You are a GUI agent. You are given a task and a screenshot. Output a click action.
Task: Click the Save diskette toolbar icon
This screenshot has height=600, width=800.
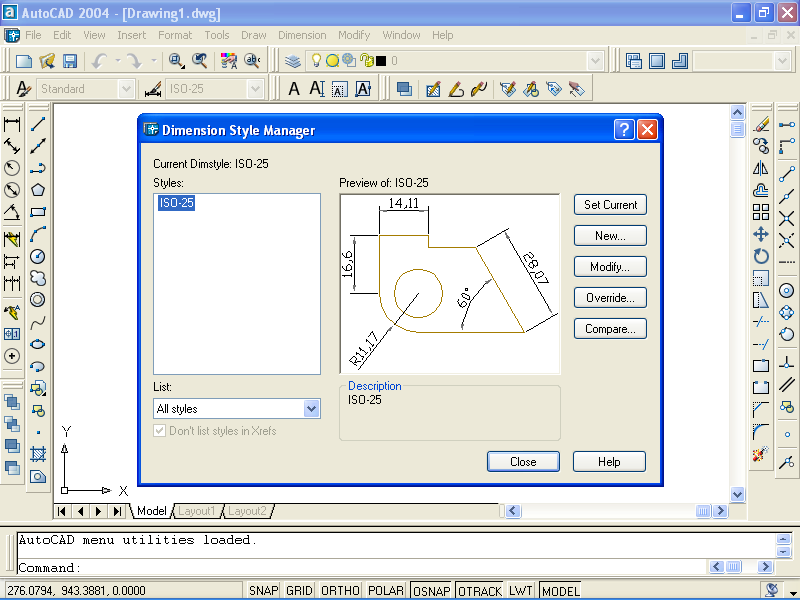(x=70, y=61)
